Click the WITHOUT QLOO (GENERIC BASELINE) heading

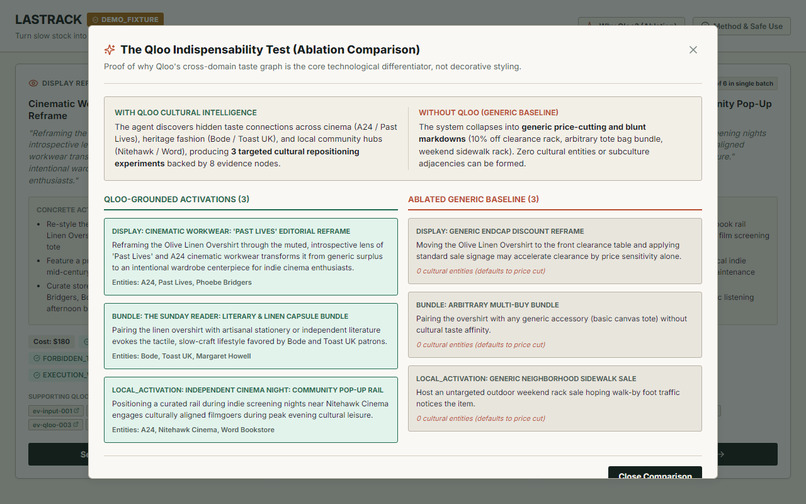[x=488, y=113]
